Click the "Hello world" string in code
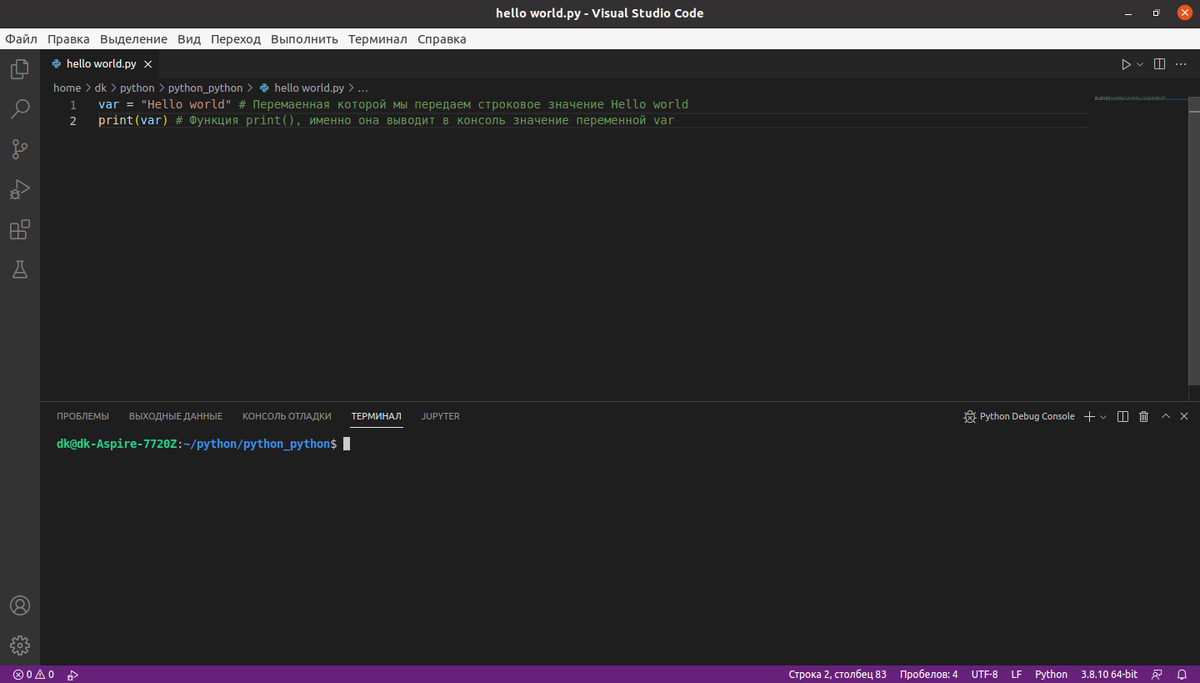 187,104
